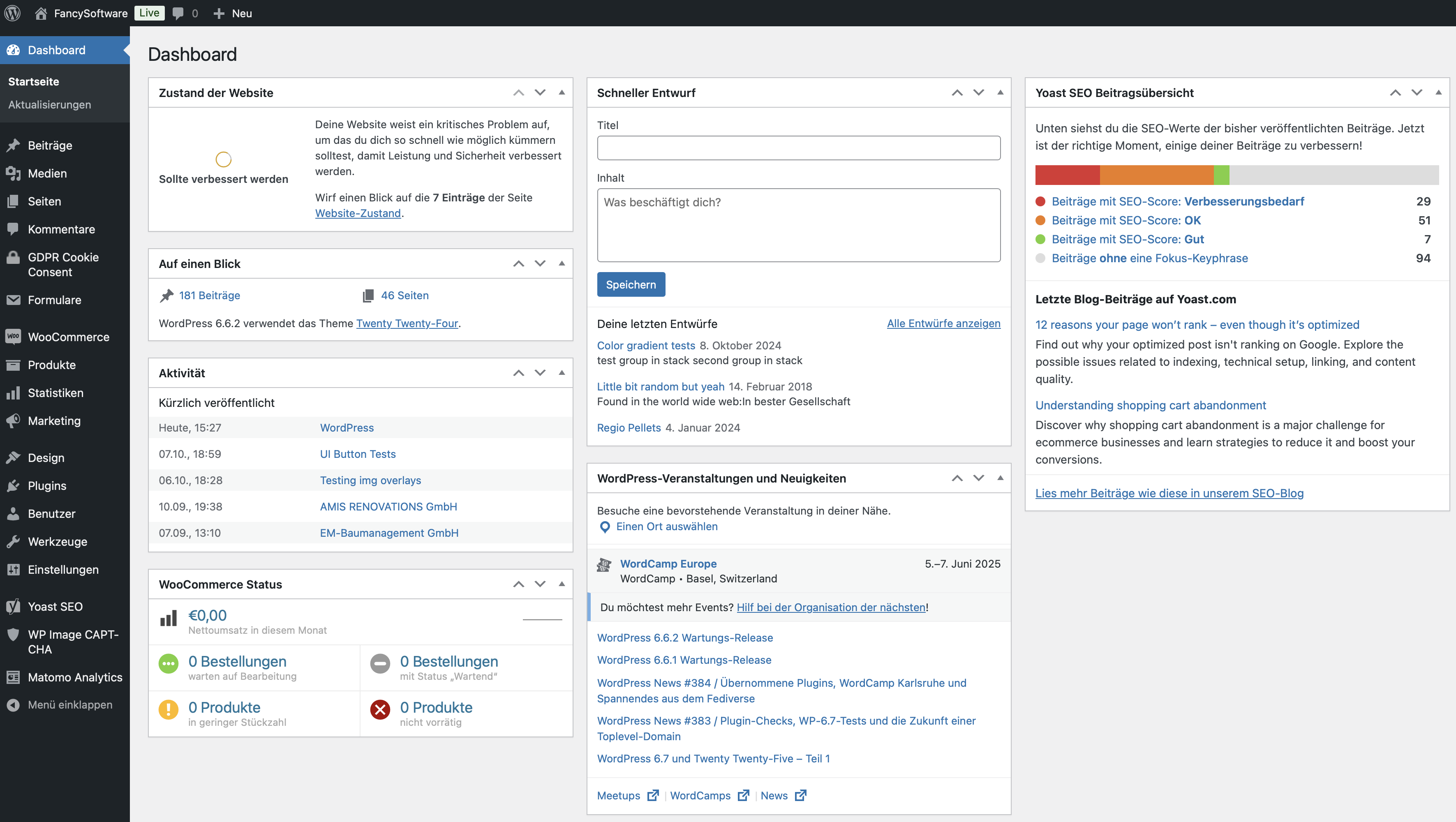Toggle the Yoast SEO Beitragsübersicht panel
The height and width of the screenshot is (822, 1456).
click(1438, 92)
